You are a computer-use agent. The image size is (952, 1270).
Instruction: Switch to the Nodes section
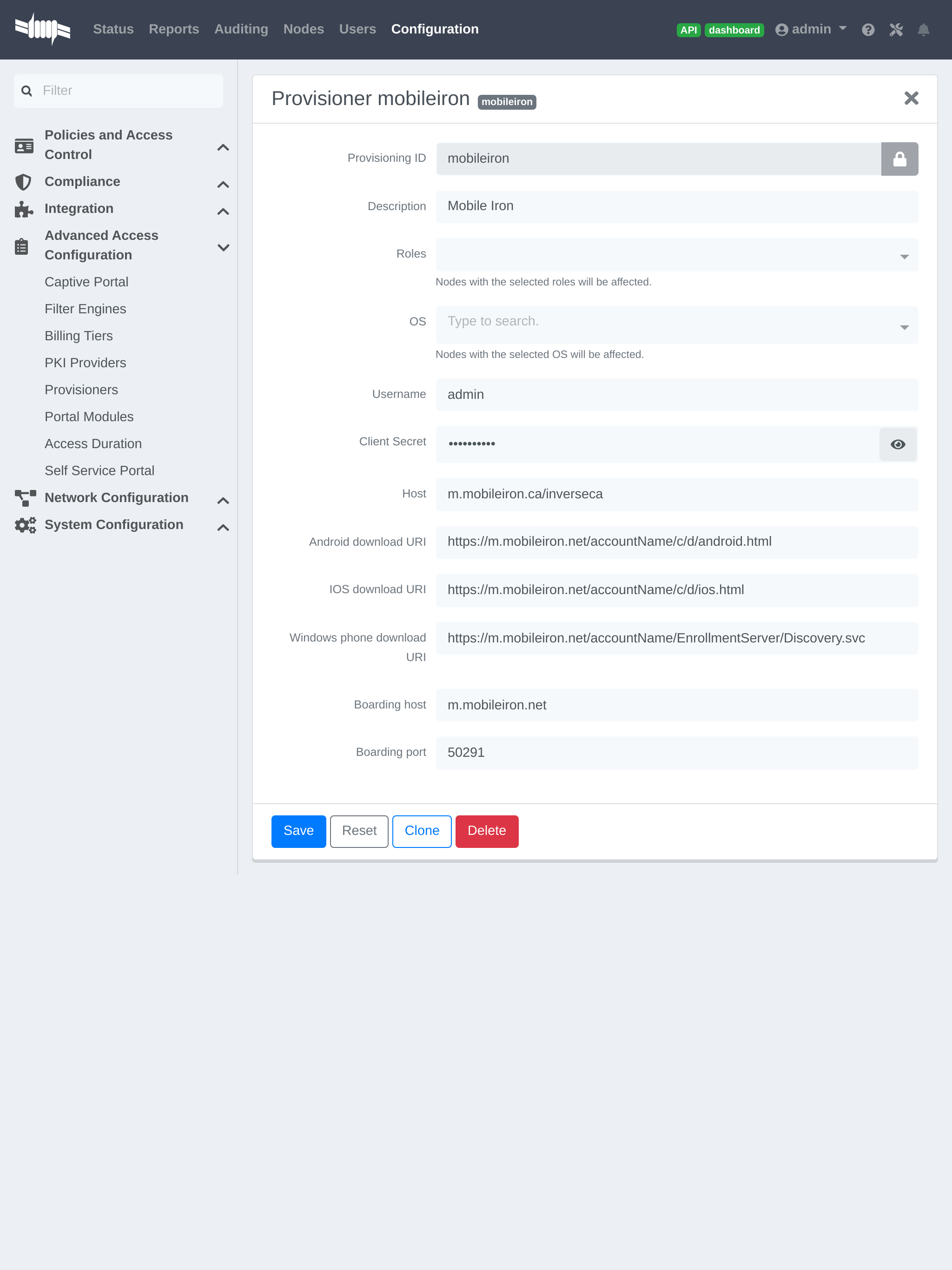coord(303,29)
